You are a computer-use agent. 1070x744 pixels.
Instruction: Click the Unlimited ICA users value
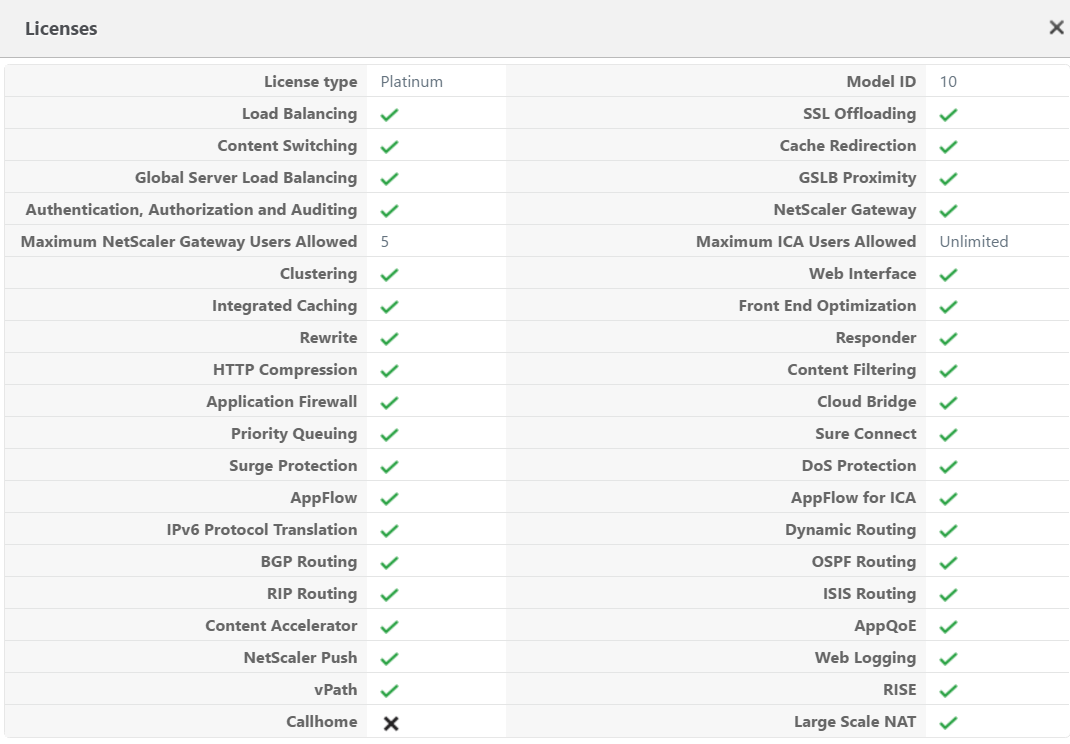(973, 242)
